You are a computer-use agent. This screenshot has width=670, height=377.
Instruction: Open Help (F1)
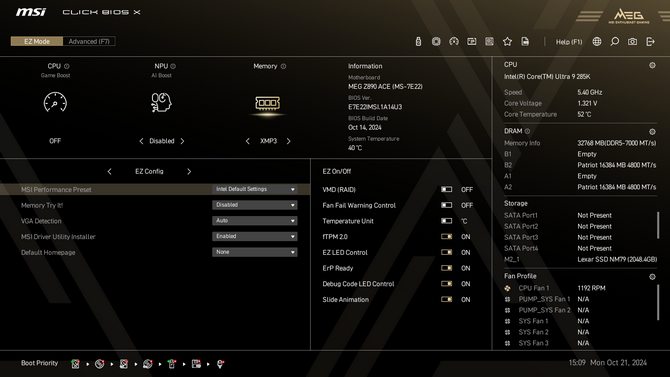coord(569,42)
